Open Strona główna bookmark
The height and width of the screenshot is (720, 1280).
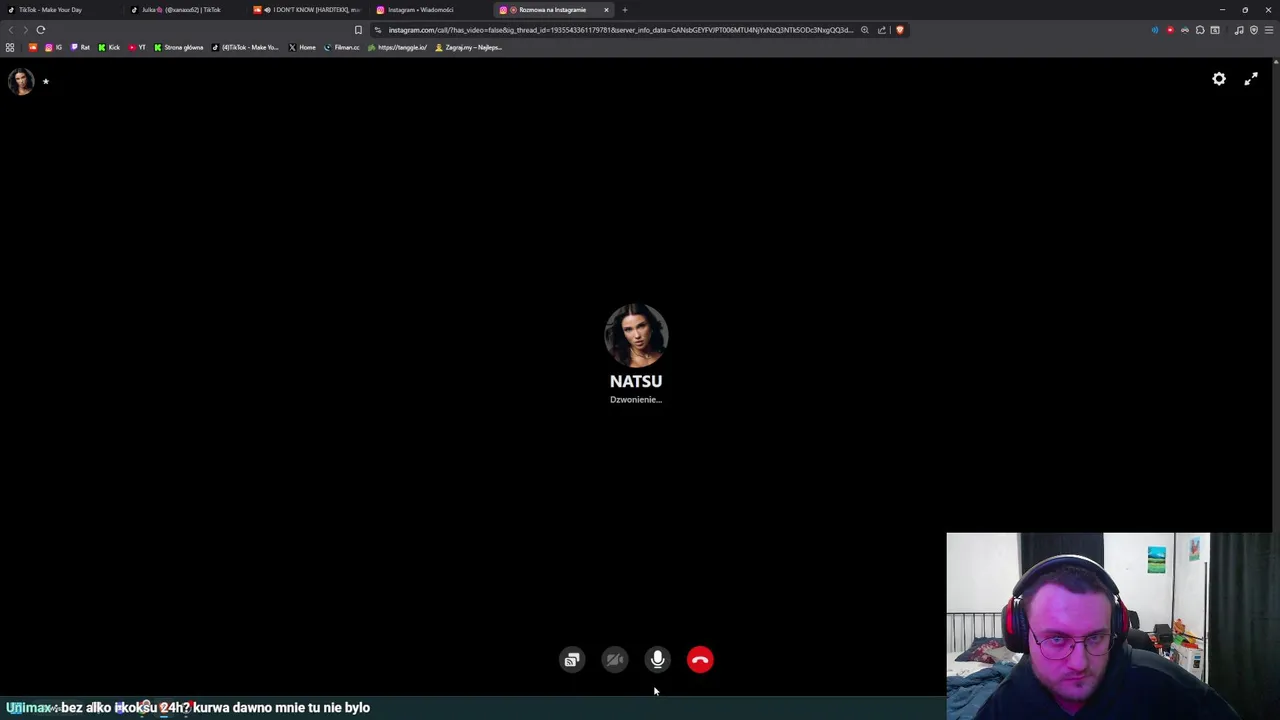pyautogui.click(x=178, y=47)
